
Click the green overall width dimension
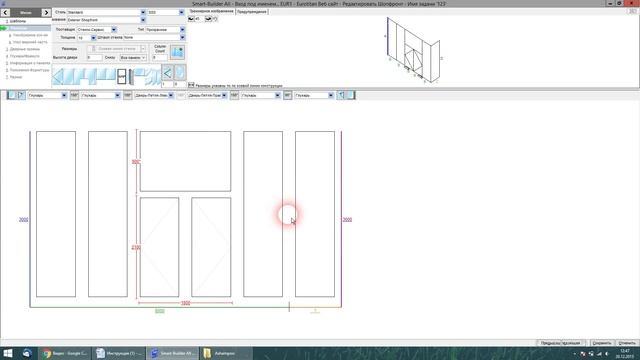(x=160, y=311)
